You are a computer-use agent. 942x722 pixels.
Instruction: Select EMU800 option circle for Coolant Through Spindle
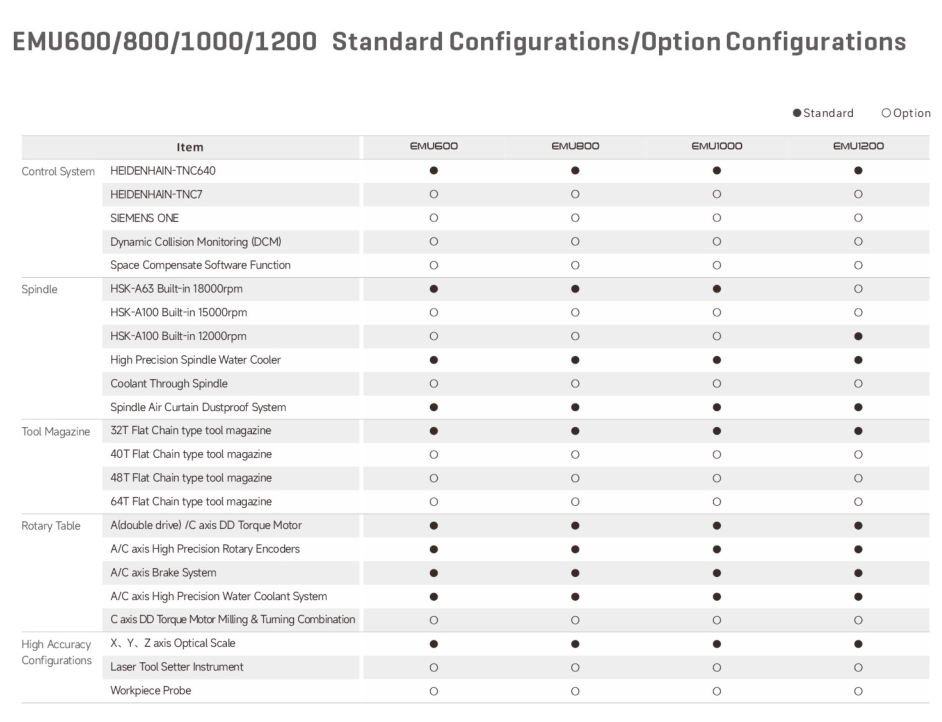click(575, 383)
